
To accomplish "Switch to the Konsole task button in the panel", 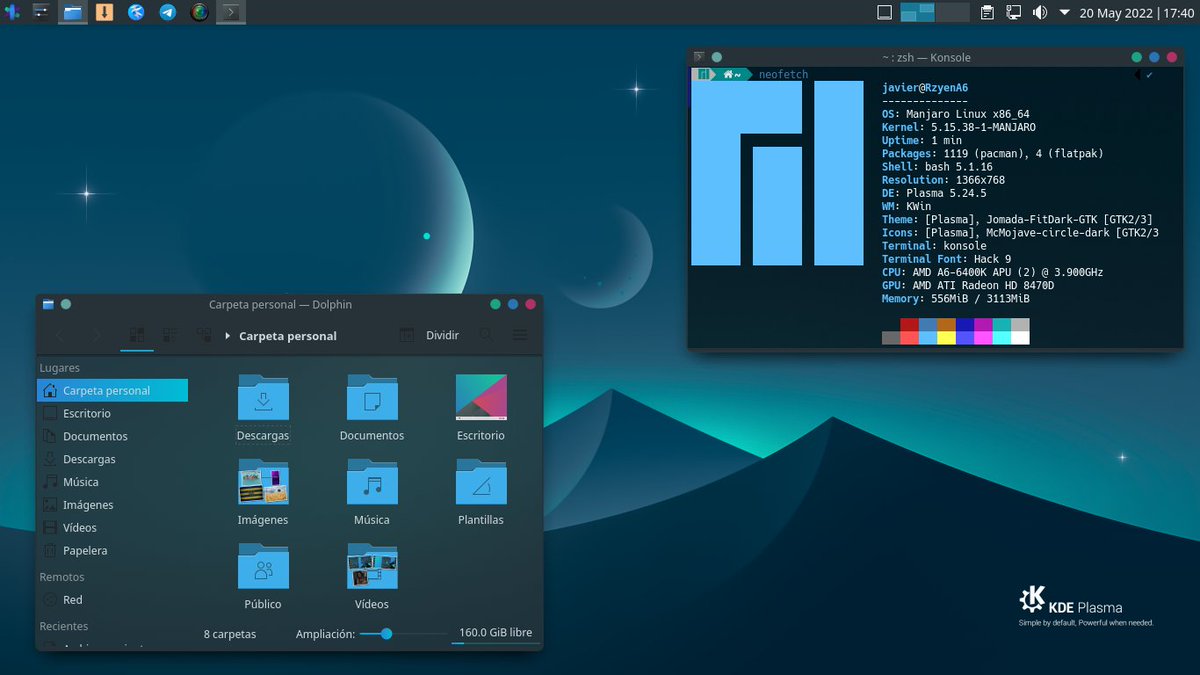I will (x=231, y=13).
